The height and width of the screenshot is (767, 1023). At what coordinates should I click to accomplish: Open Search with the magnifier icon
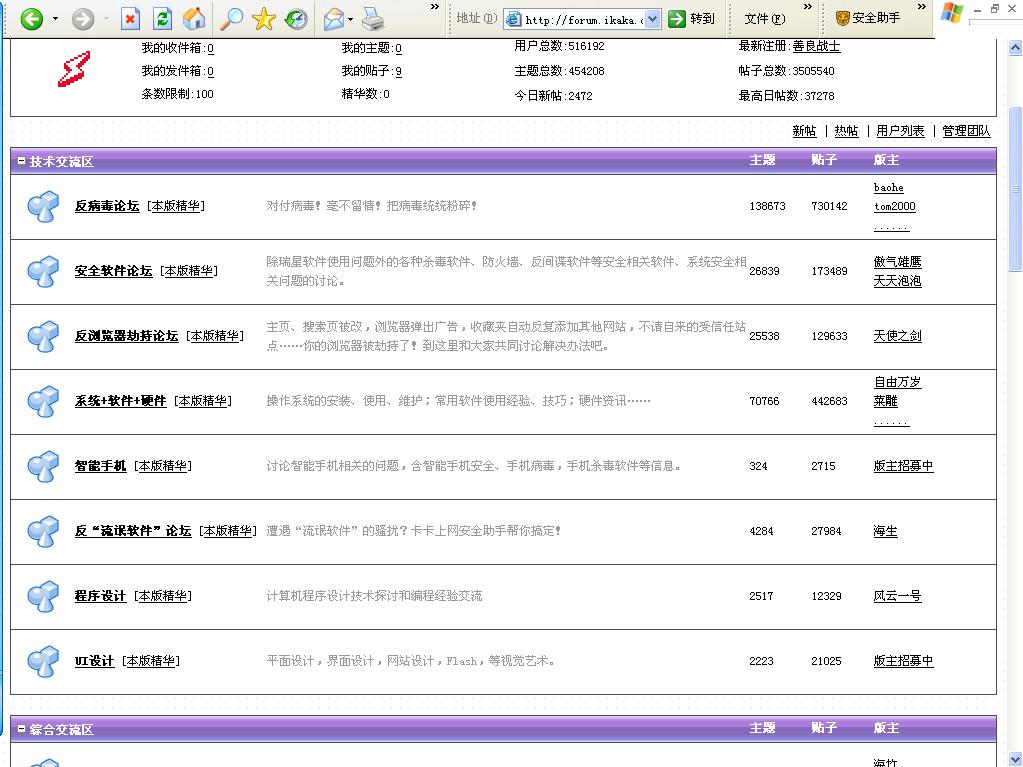pyautogui.click(x=231, y=19)
